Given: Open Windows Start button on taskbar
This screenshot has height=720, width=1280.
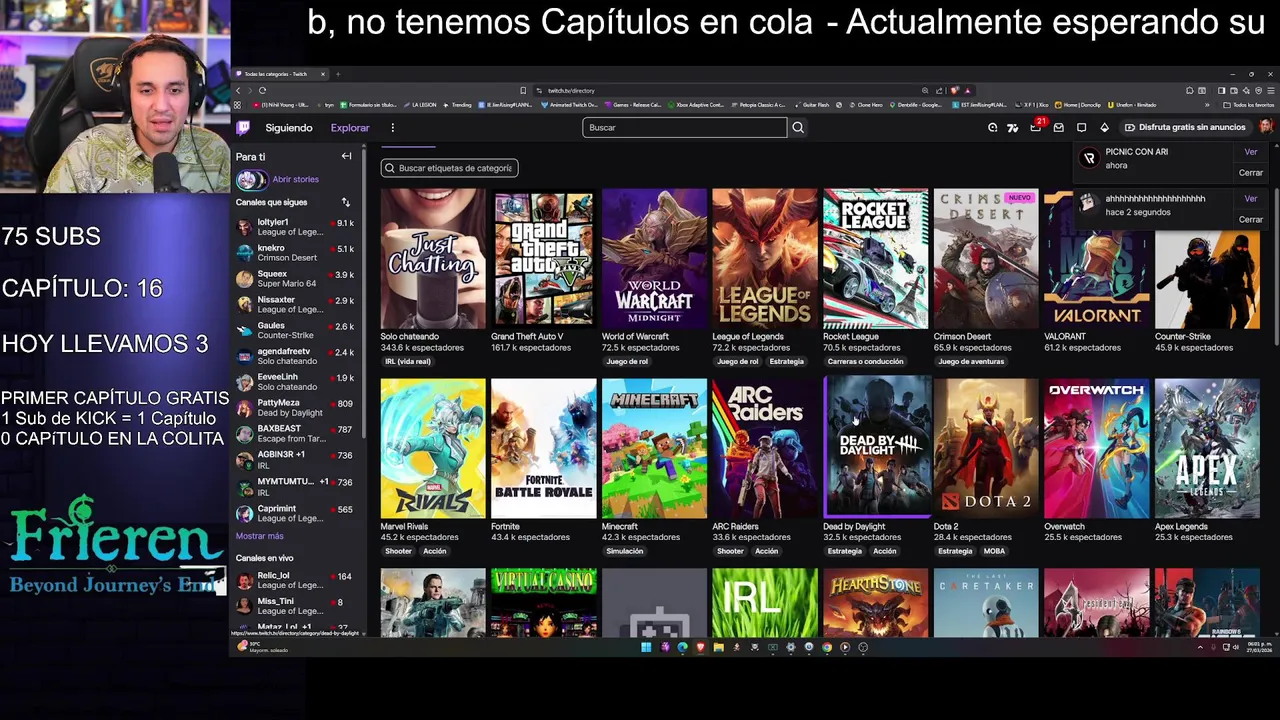Looking at the screenshot, I should tap(646, 647).
